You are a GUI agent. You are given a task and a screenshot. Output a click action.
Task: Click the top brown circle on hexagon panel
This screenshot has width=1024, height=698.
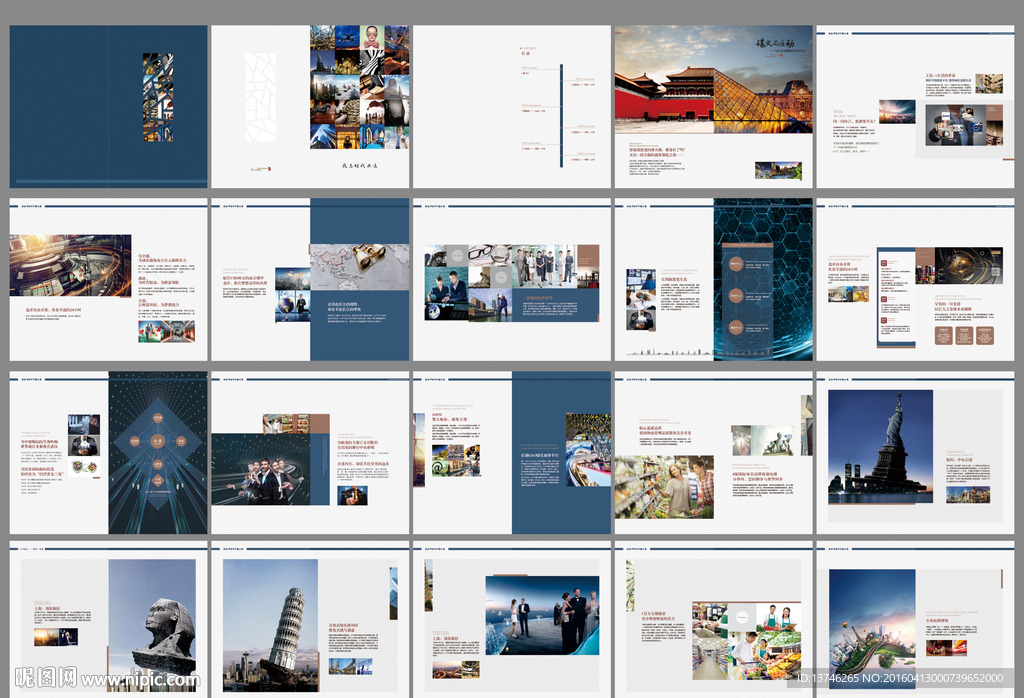[x=734, y=265]
